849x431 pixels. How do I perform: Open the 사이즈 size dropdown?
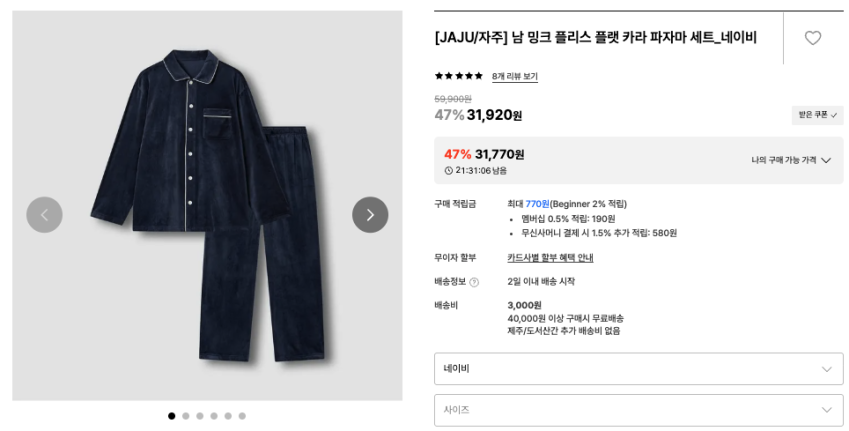coord(638,410)
